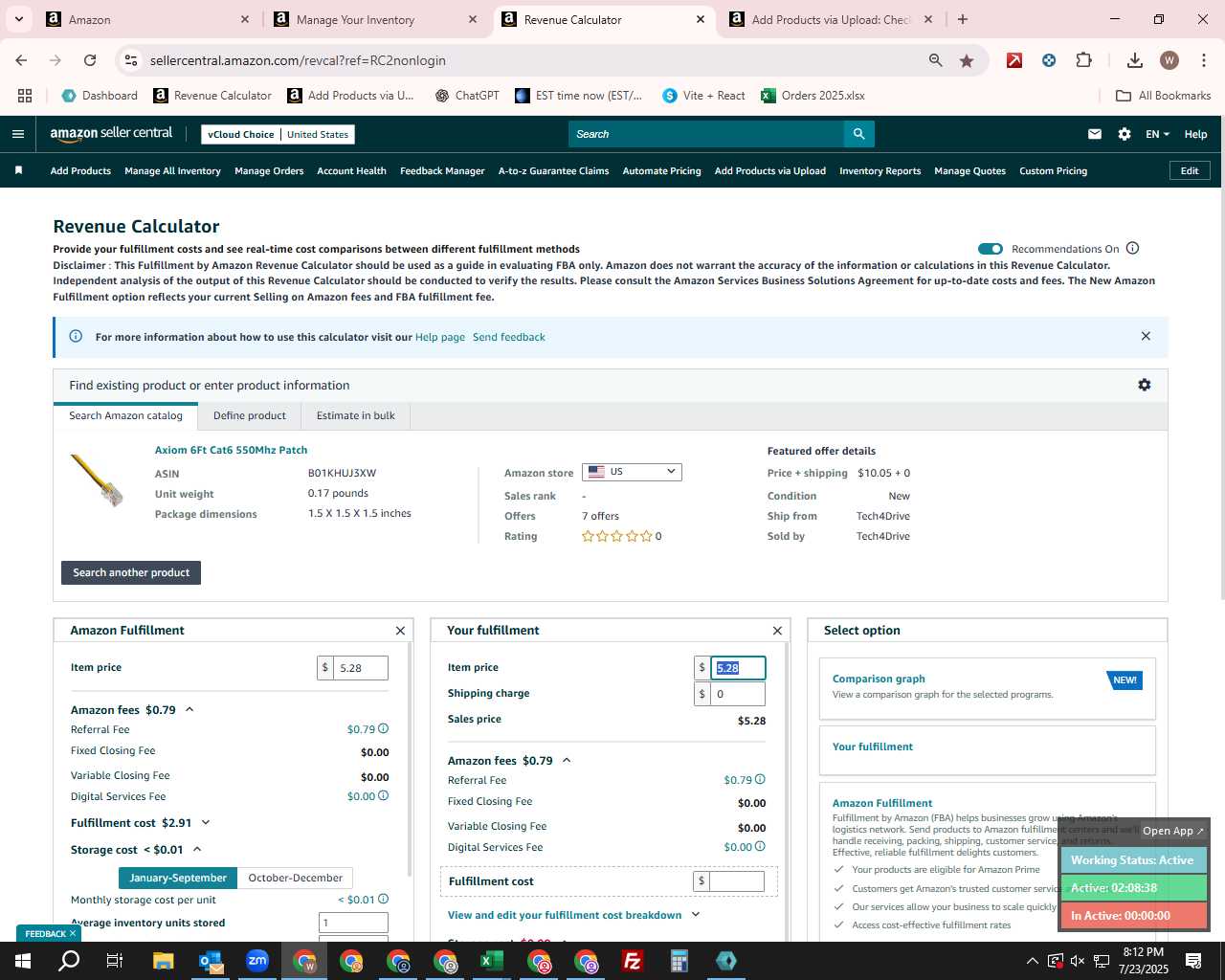The height and width of the screenshot is (980, 1225).
Task: Click the bookmark flag icon in nav bar
Action: [18, 170]
